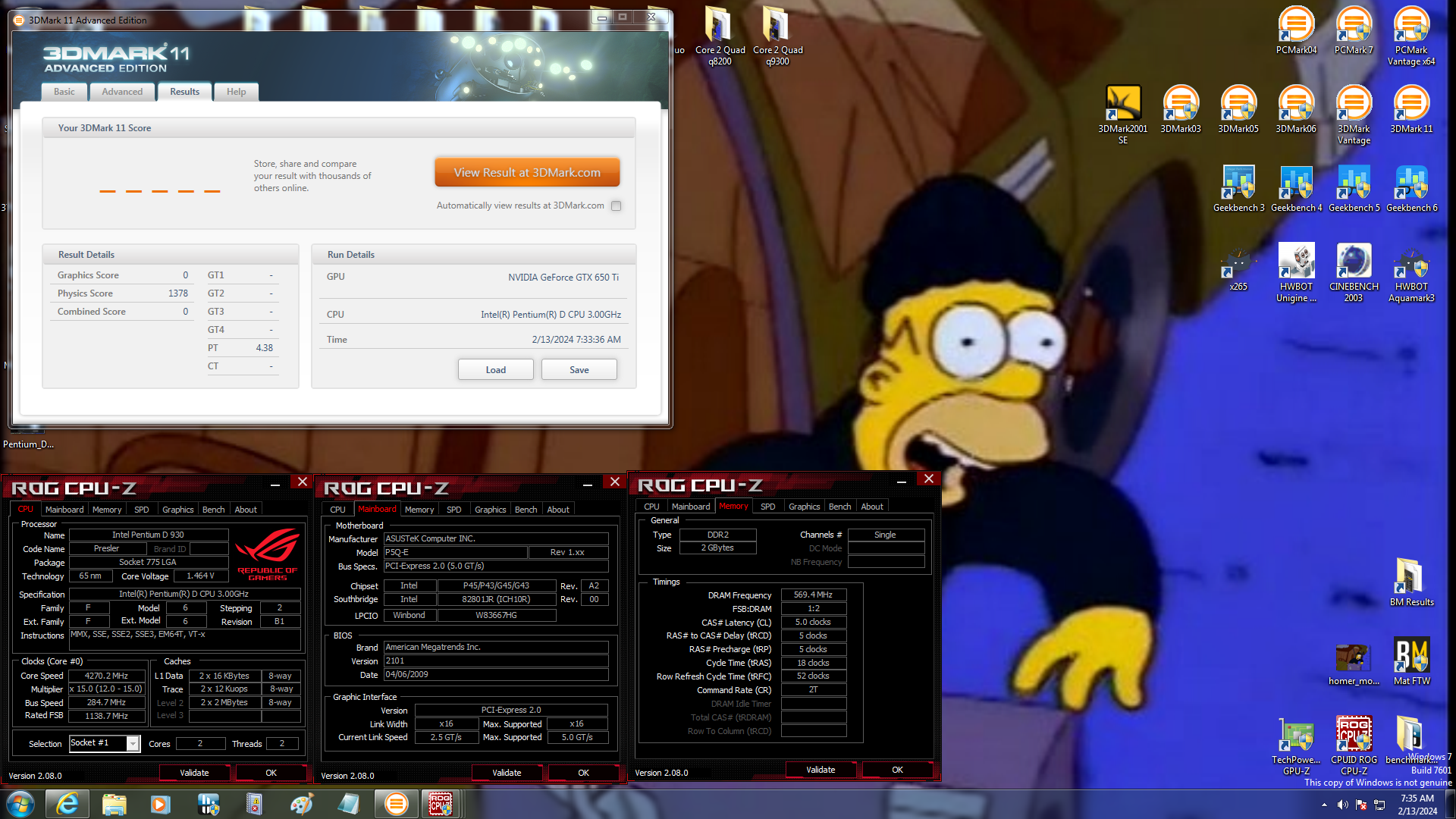Click the Physics Score value 1378

178,293
